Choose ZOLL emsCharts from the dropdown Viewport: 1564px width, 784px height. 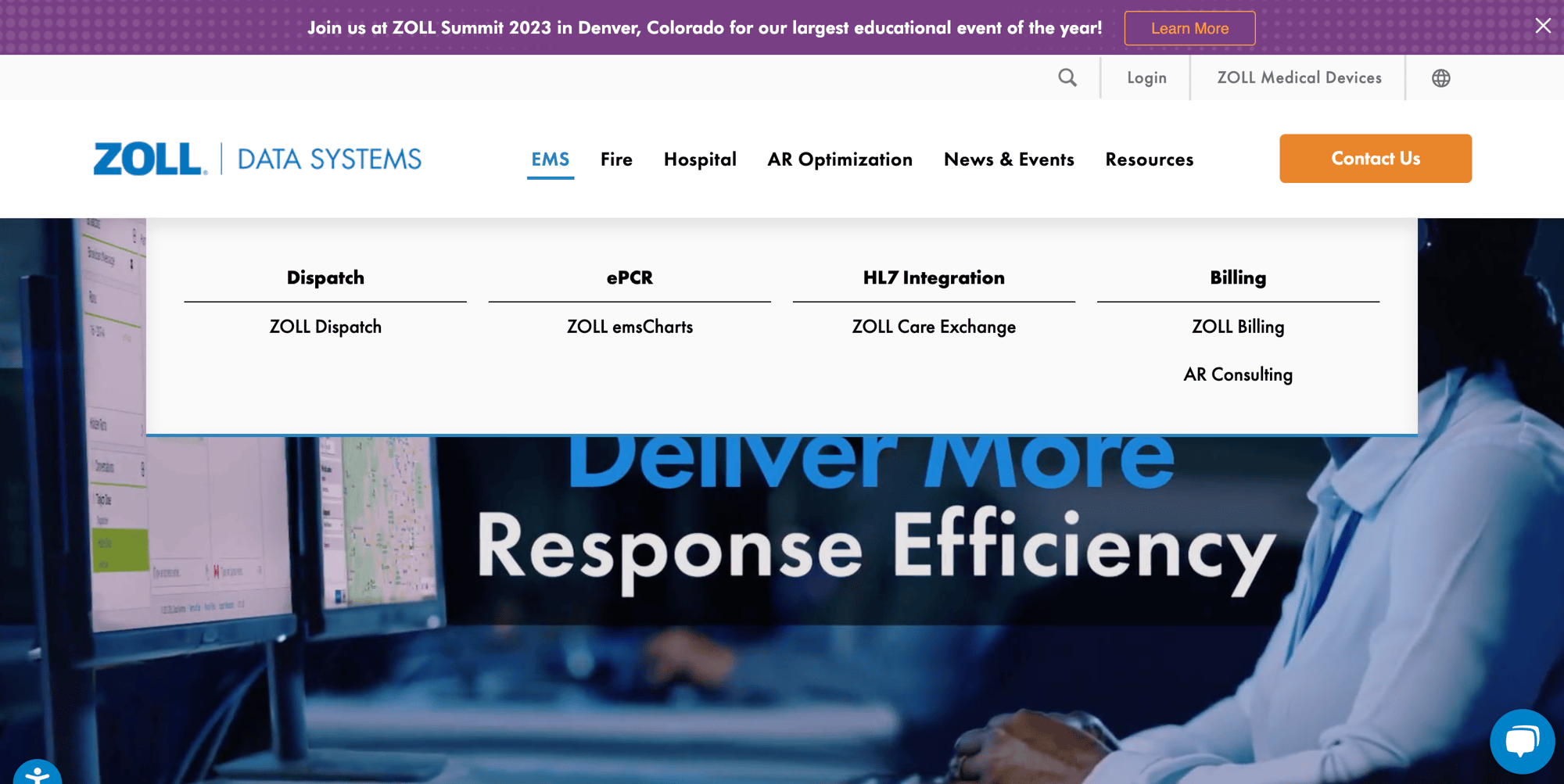pyautogui.click(x=630, y=327)
